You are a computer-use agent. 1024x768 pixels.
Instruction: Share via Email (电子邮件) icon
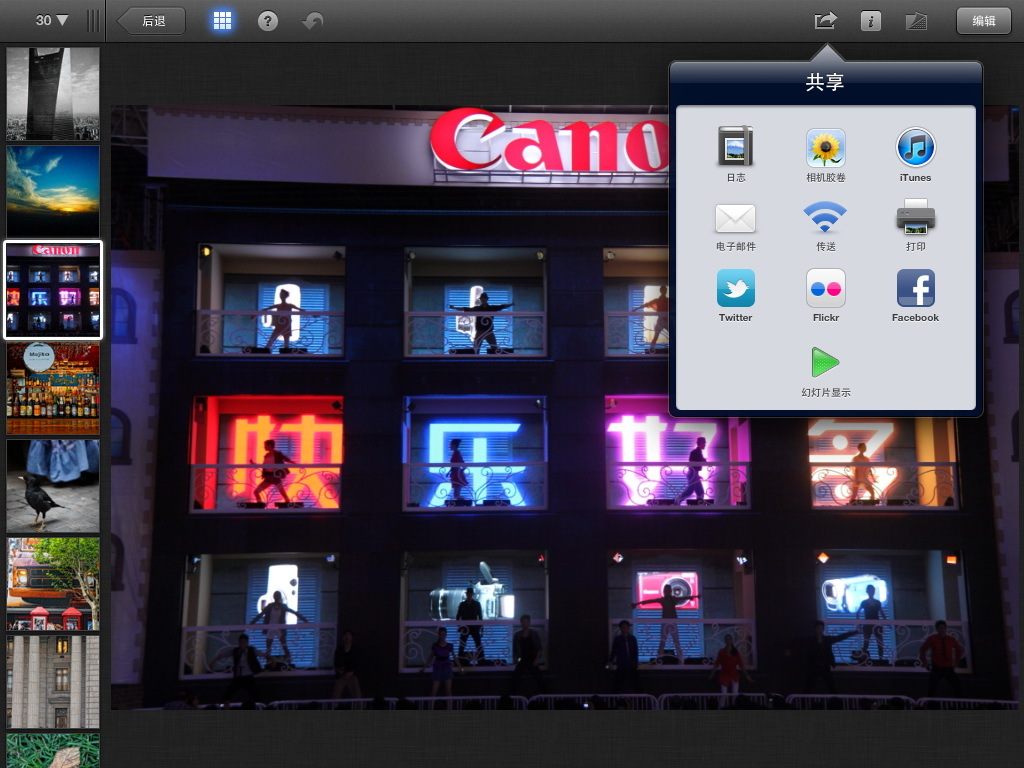735,218
